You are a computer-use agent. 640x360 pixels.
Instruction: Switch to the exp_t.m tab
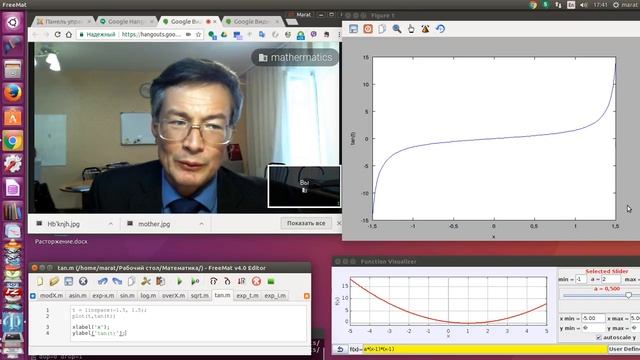tap(247, 296)
